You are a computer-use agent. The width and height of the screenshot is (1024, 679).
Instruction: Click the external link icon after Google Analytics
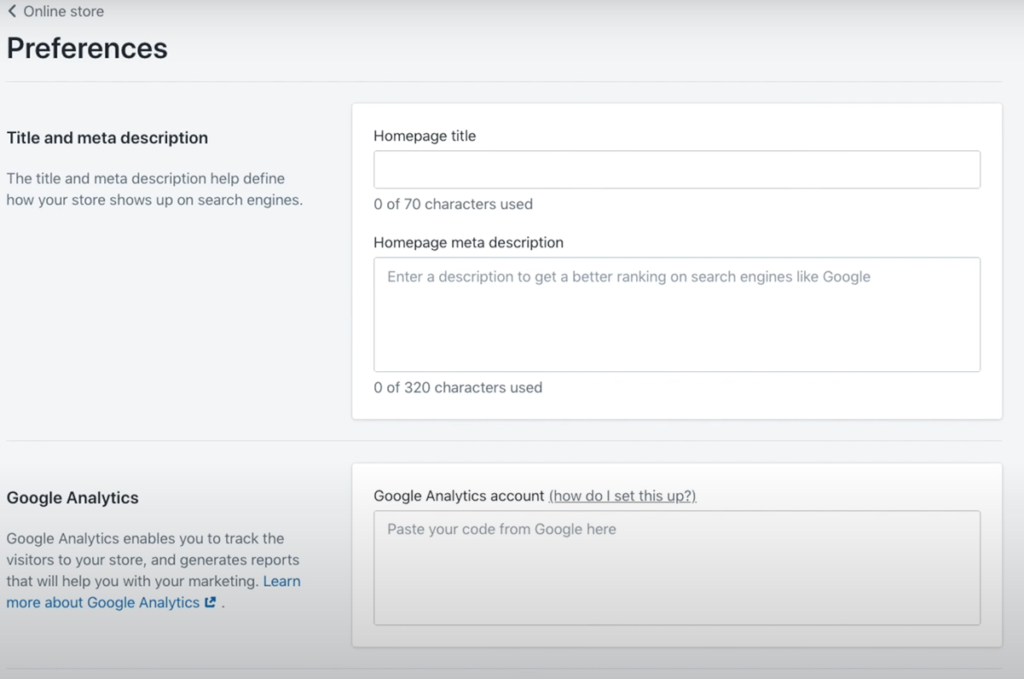[210, 603]
